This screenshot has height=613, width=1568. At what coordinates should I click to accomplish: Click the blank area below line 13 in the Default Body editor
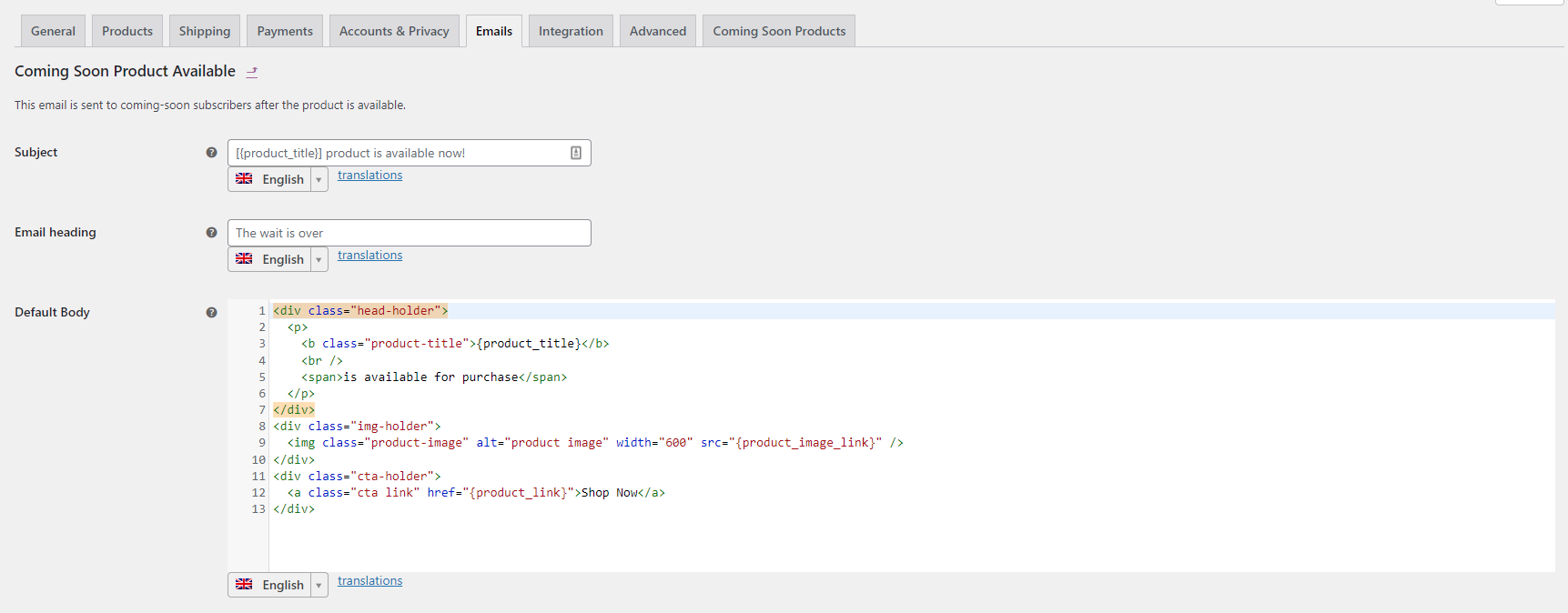click(x=912, y=544)
